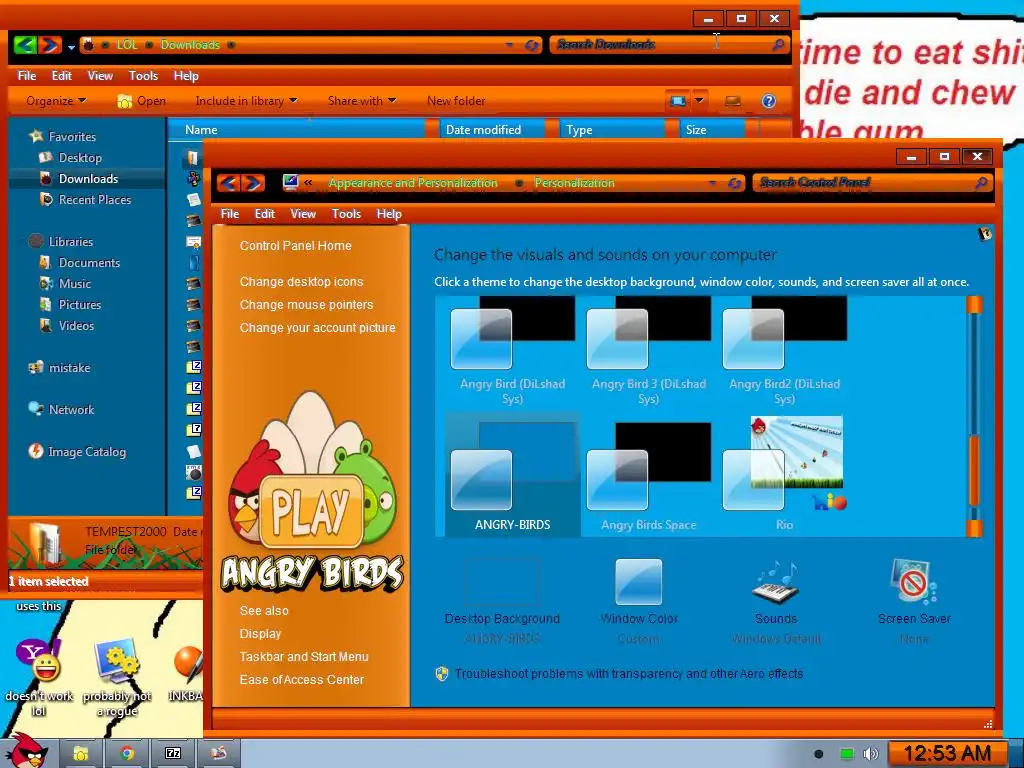This screenshot has width=1024, height=768.
Task: Open the Organize dropdown
Action: (56, 101)
